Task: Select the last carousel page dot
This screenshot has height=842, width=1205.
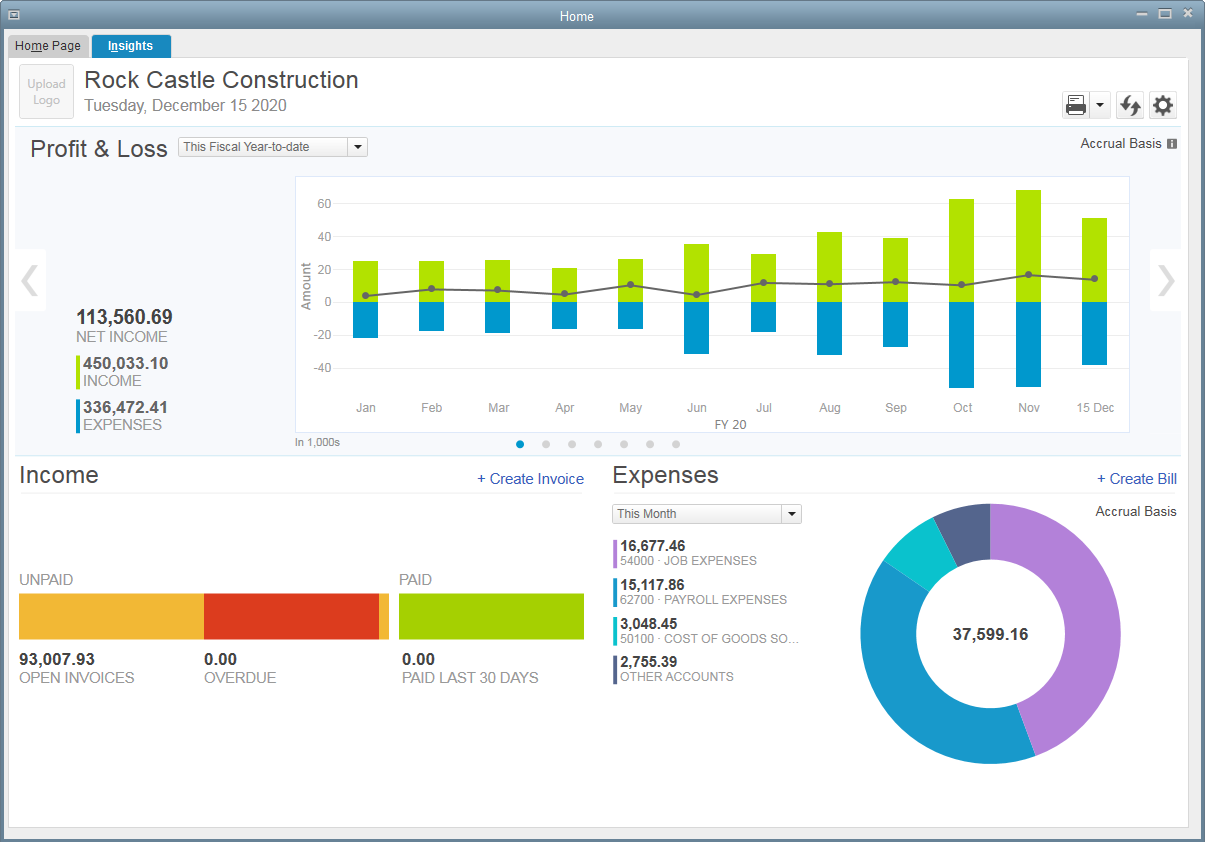Action: 676,444
